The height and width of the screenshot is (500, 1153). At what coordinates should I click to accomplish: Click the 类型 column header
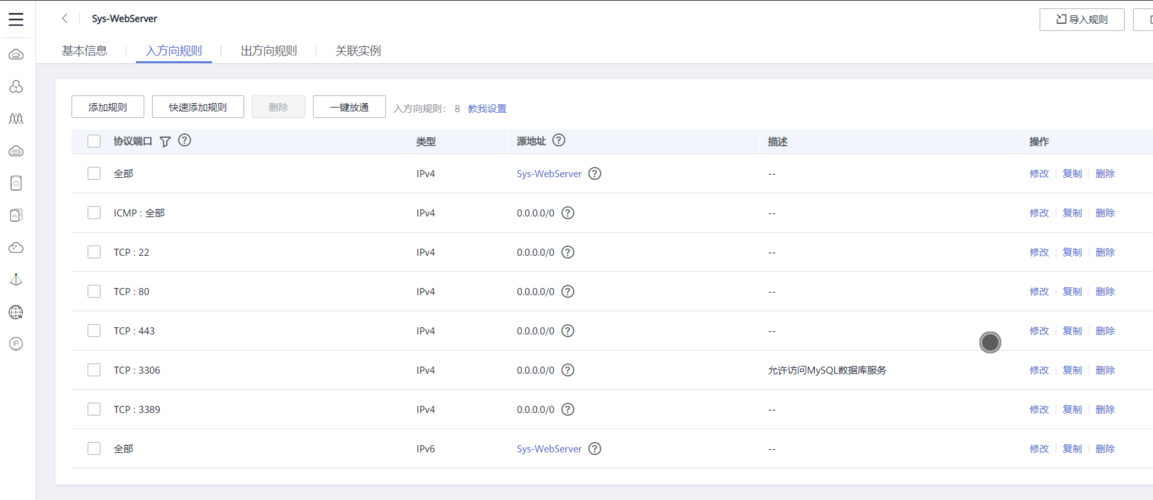click(426, 142)
